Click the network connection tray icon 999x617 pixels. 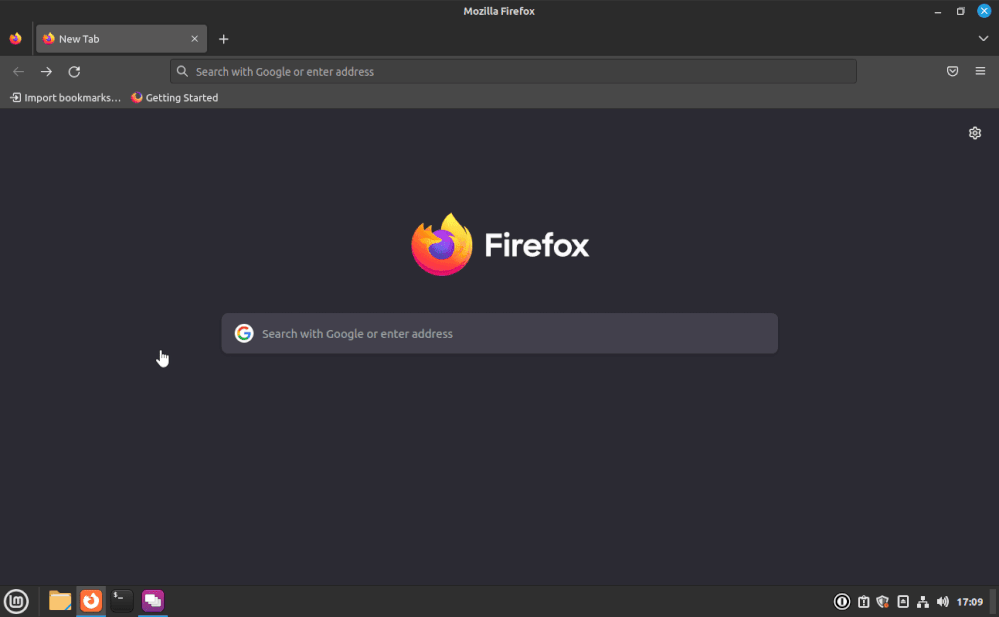923,602
